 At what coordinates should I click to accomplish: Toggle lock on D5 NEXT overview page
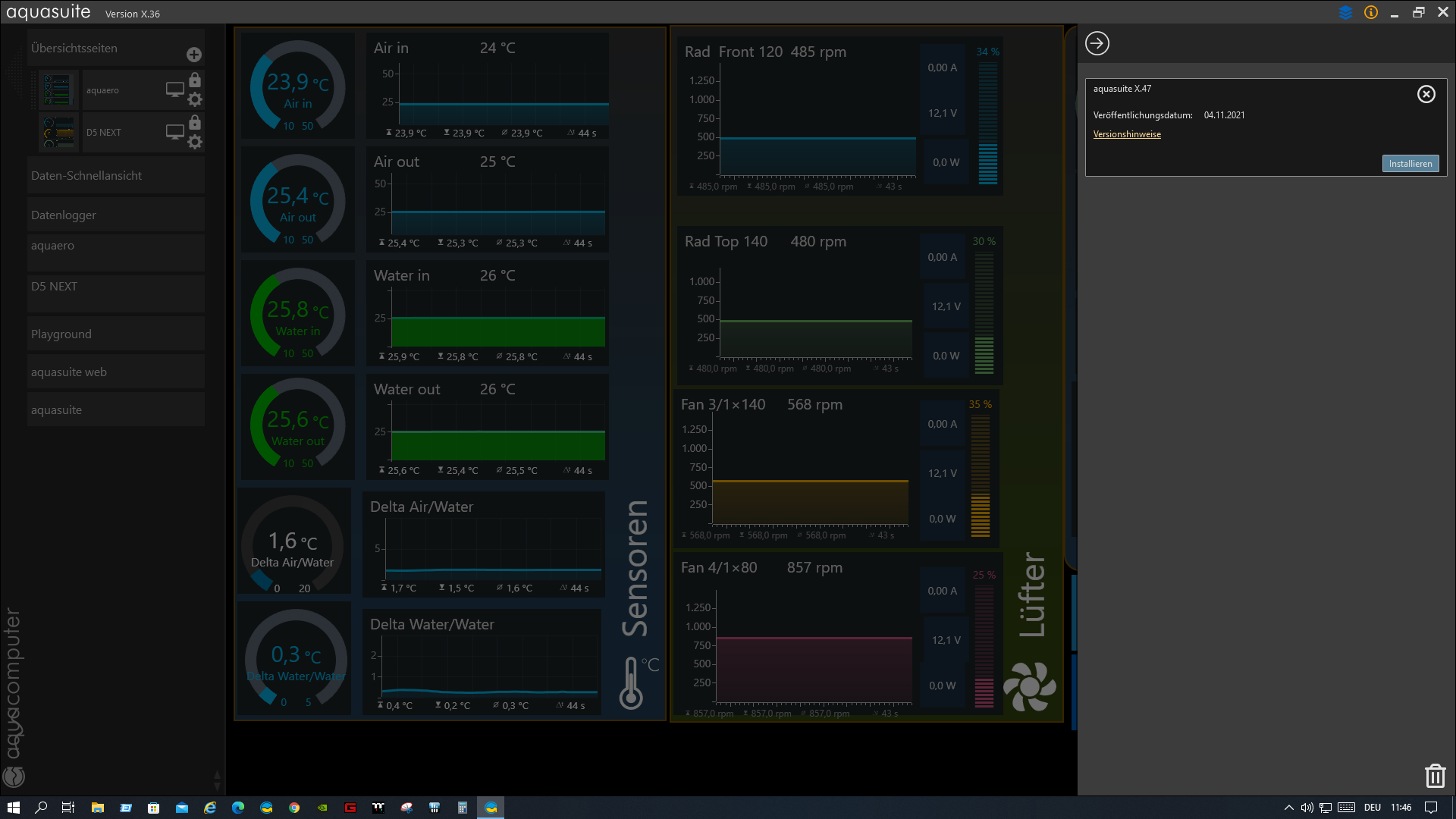pos(195,122)
